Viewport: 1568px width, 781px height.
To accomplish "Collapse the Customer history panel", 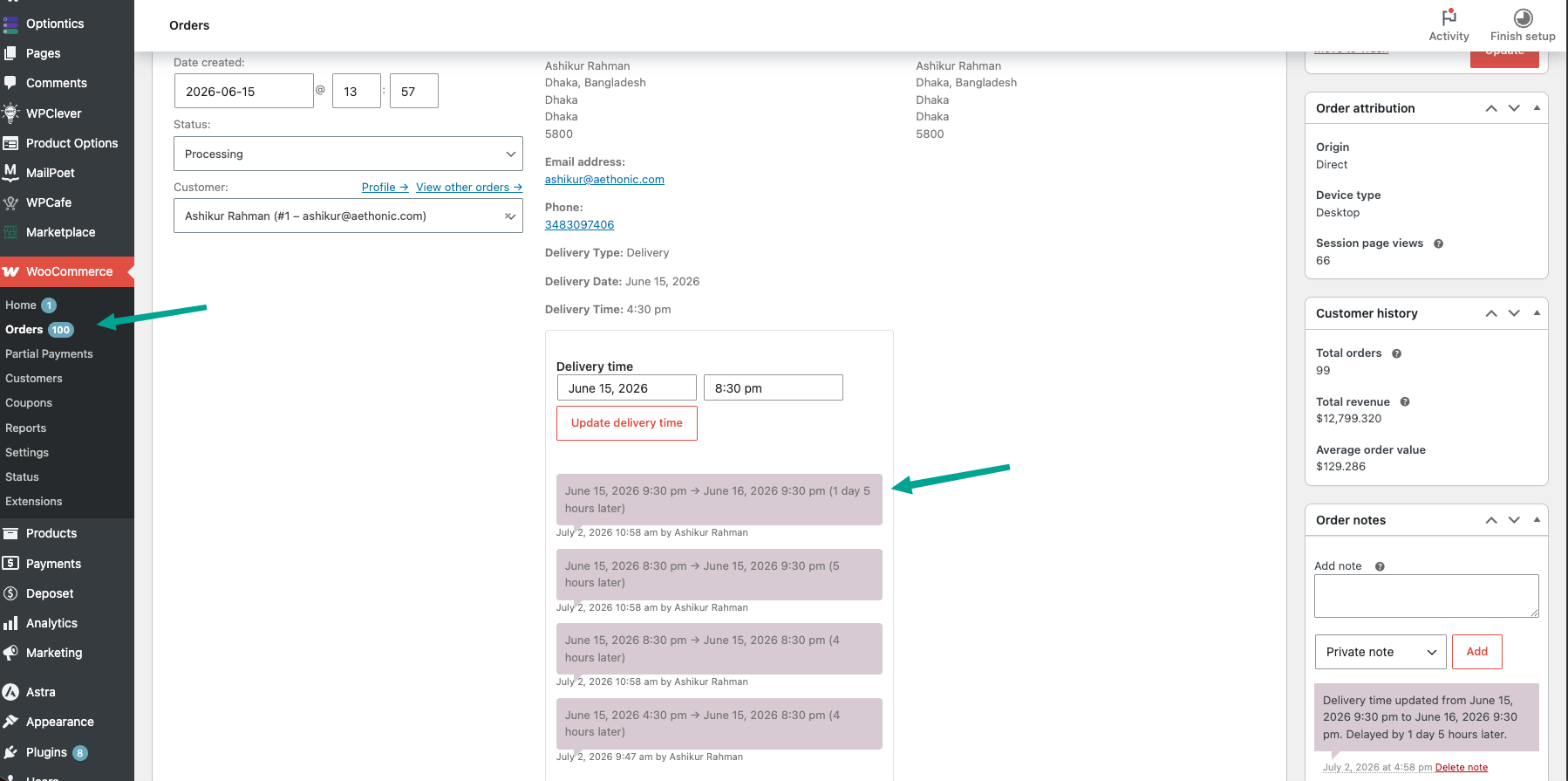I will tap(1537, 313).
